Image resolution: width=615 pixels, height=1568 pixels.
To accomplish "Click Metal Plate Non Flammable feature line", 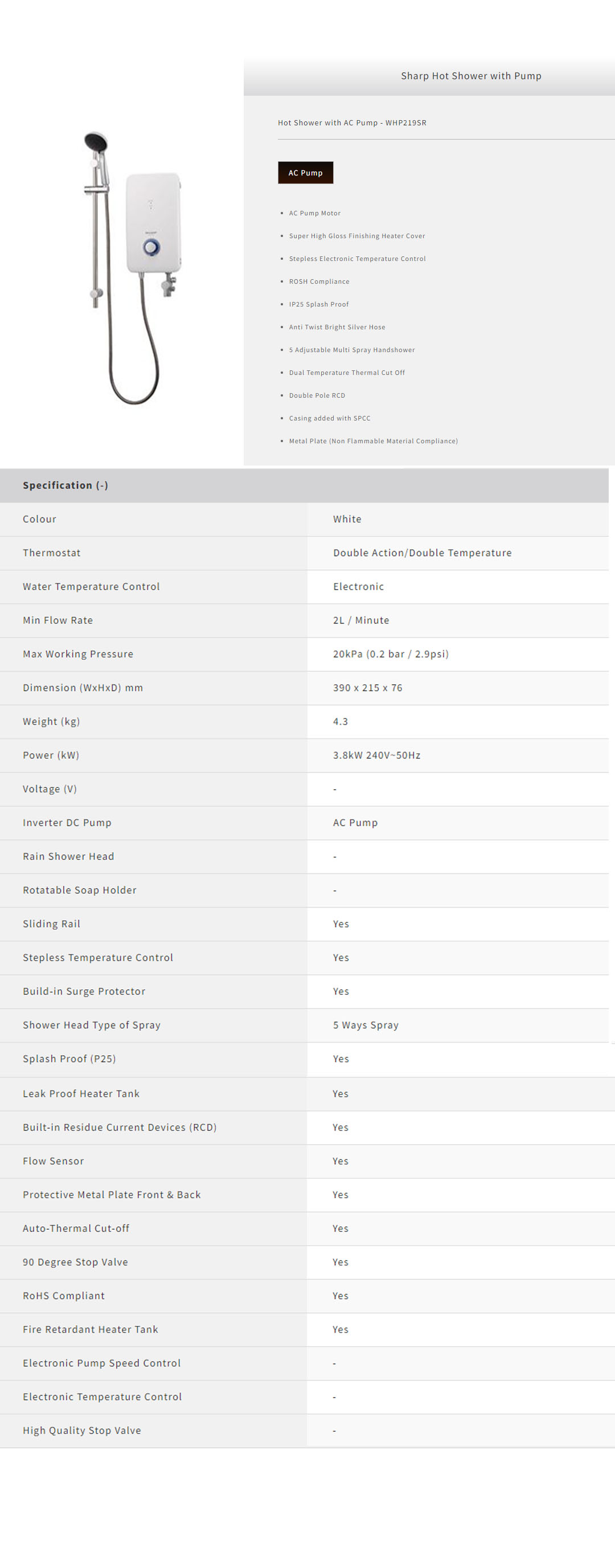I will tap(373, 442).
